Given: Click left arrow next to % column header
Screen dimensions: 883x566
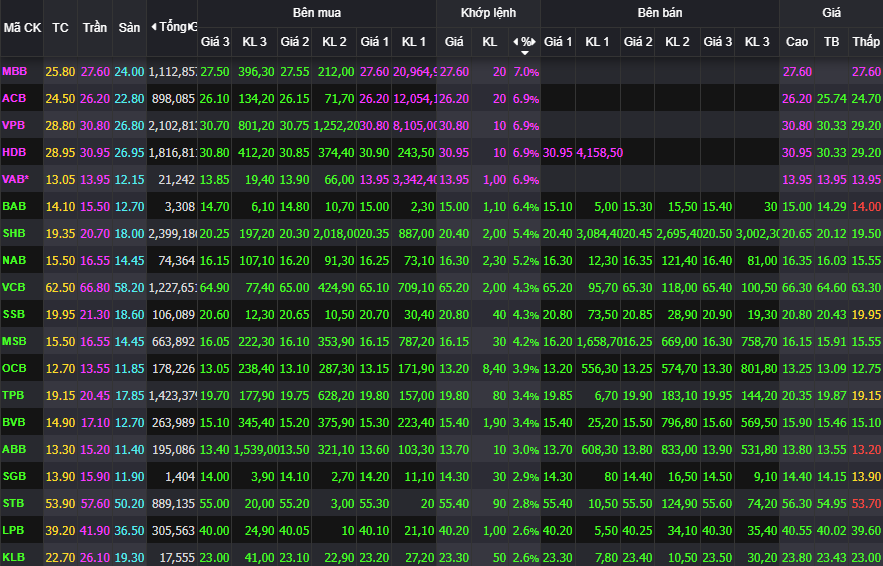Looking at the screenshot, I should 515,42.
